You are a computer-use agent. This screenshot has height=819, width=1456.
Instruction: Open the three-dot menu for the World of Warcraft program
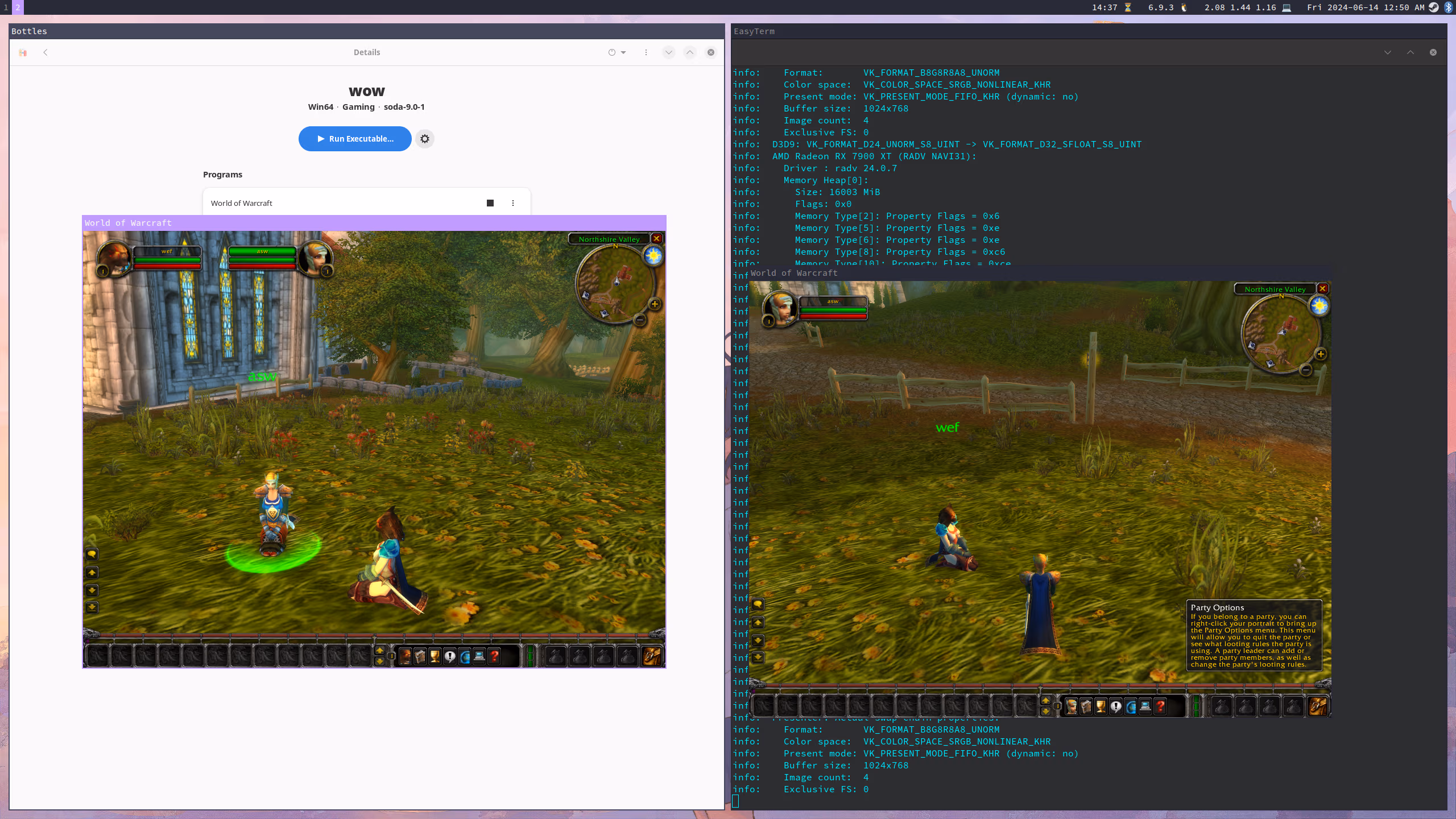pyautogui.click(x=513, y=203)
